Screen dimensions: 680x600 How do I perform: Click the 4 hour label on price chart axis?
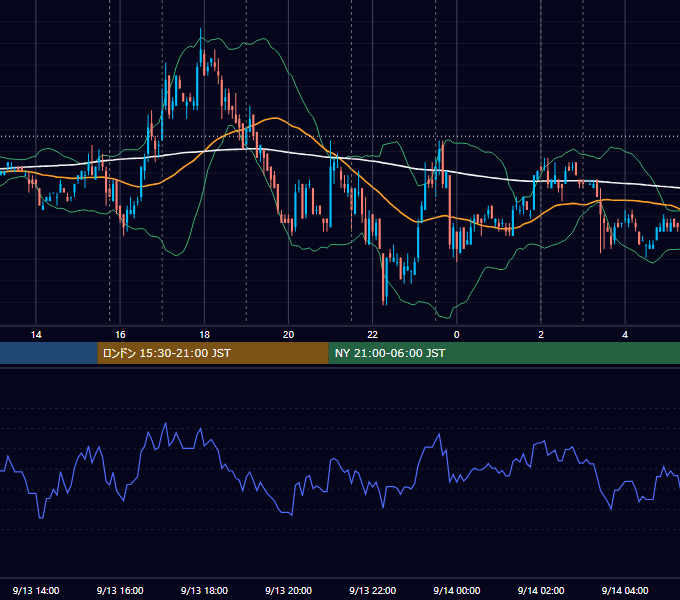pos(625,335)
